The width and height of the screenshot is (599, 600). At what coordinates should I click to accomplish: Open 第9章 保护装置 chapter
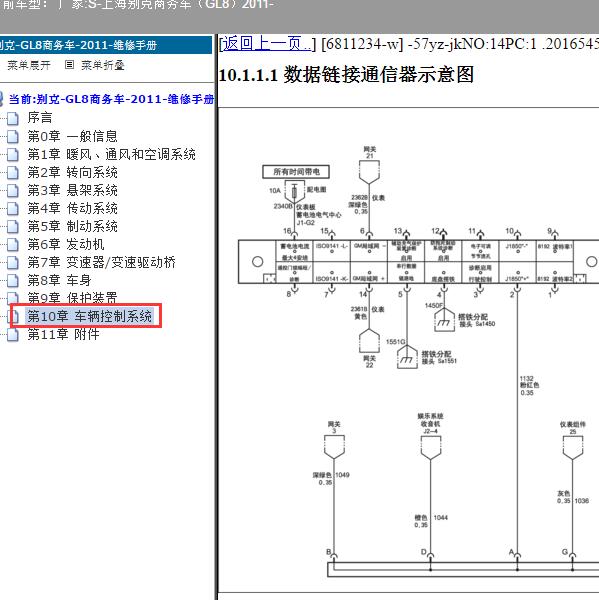72,297
